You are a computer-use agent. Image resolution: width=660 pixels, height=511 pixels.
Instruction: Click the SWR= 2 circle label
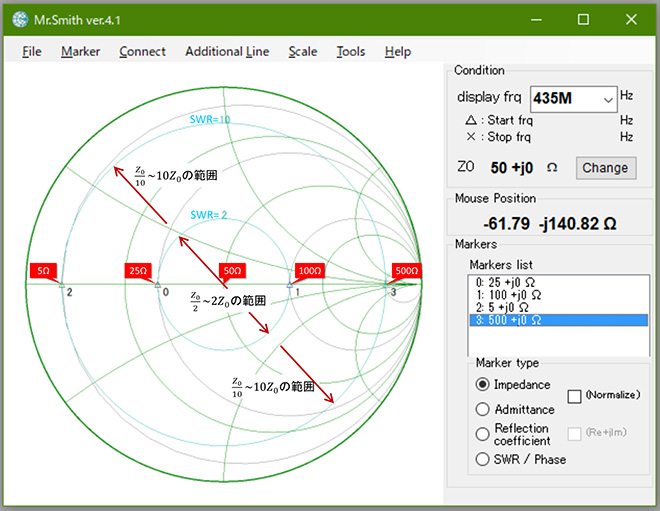coord(208,215)
